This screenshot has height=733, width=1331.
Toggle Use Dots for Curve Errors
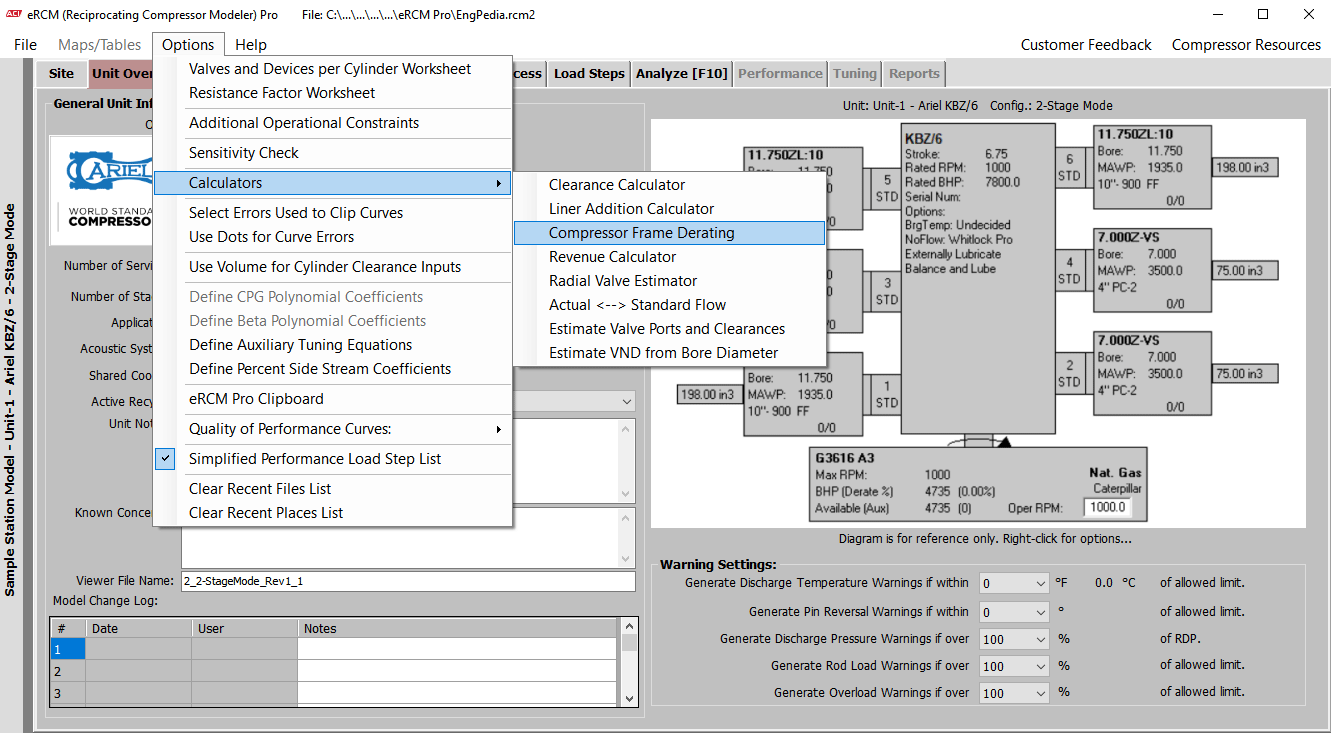(332, 237)
